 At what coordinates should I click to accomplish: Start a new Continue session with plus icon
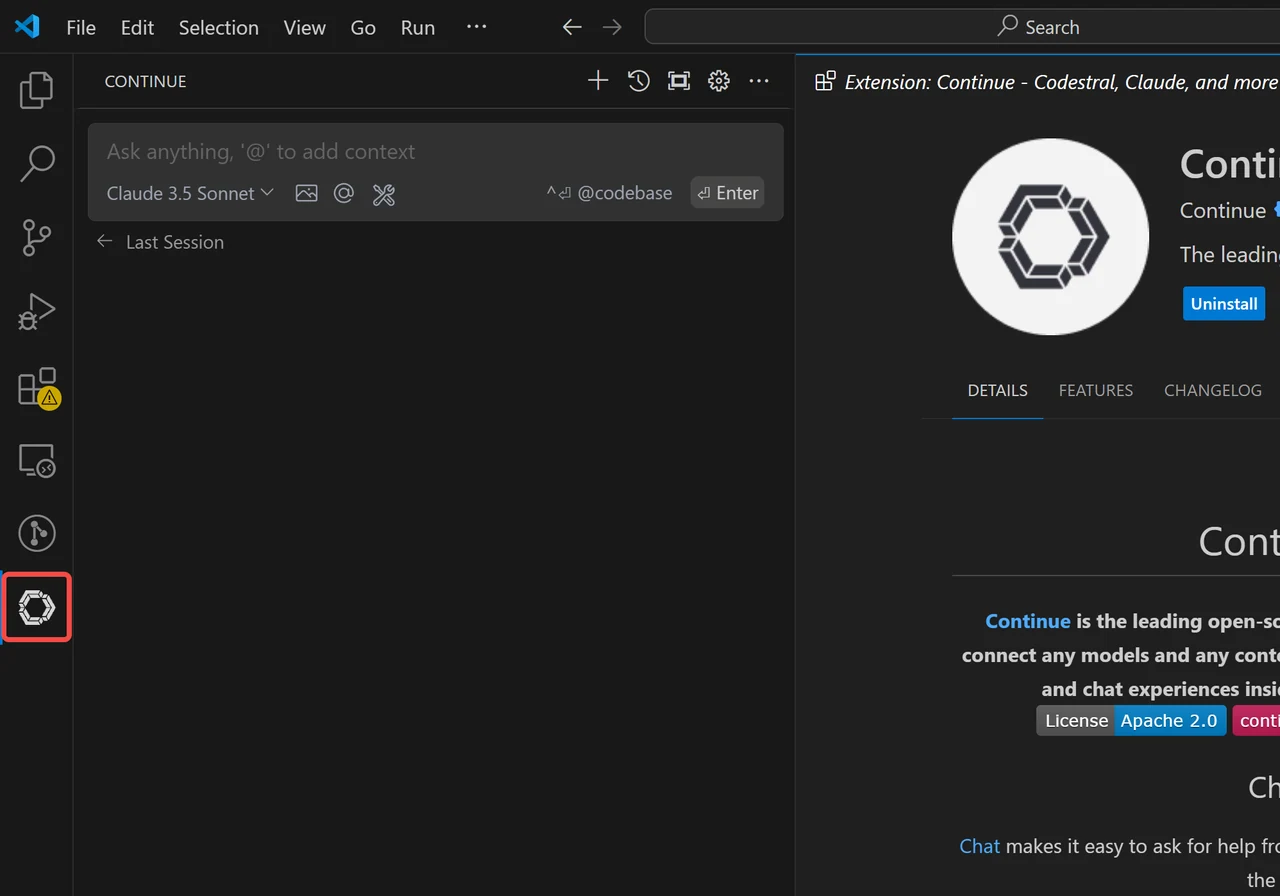598,81
